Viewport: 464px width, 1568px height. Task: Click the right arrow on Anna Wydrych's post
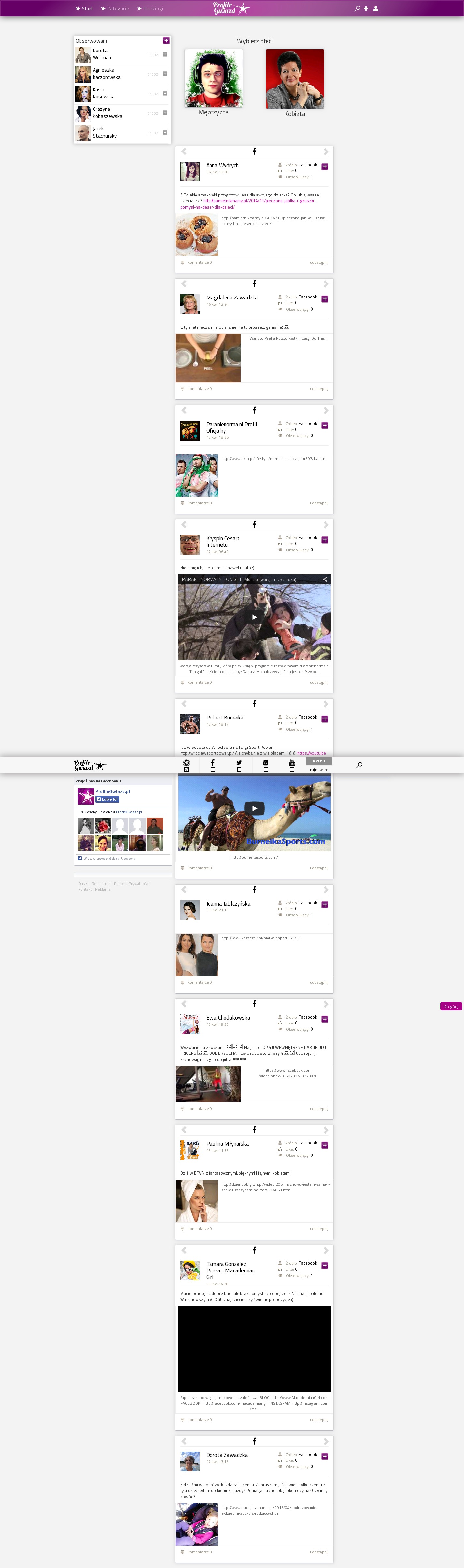326,152
